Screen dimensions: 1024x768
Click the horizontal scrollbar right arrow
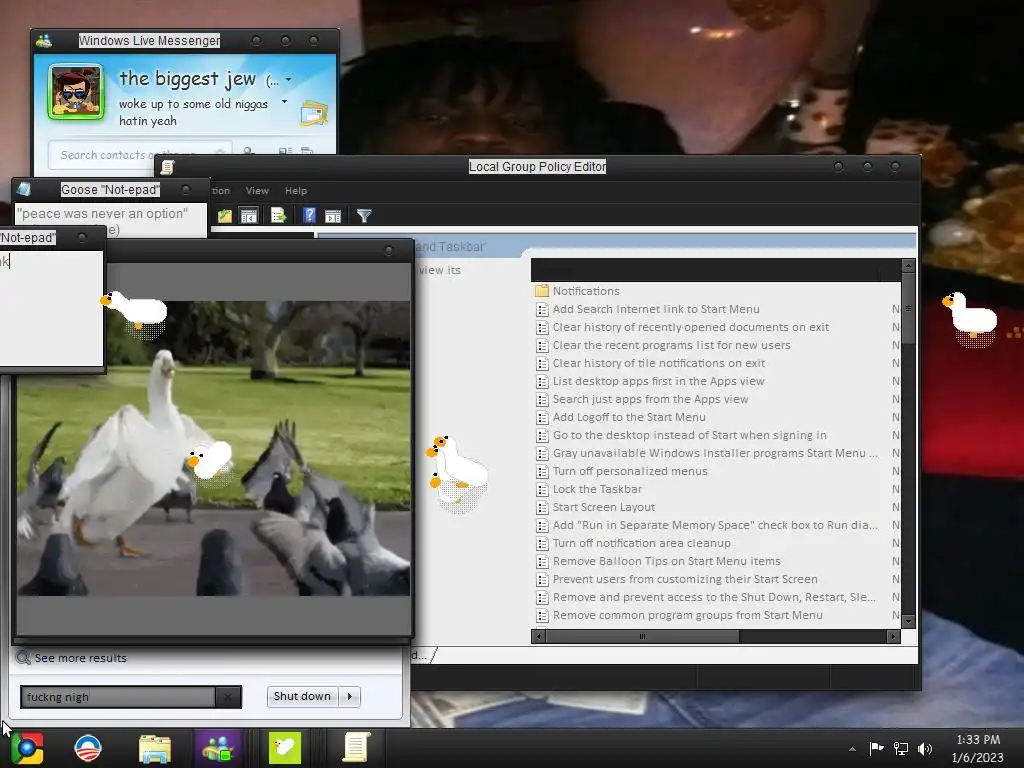tap(893, 636)
